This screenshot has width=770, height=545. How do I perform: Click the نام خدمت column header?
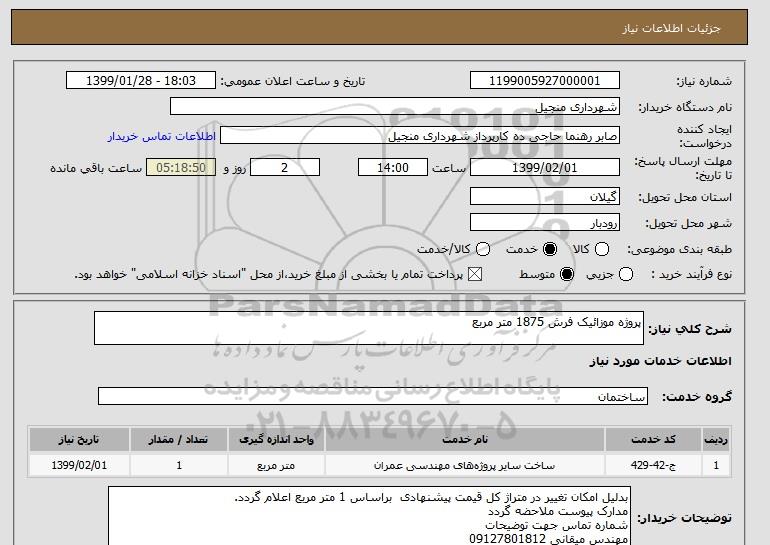[465, 439]
